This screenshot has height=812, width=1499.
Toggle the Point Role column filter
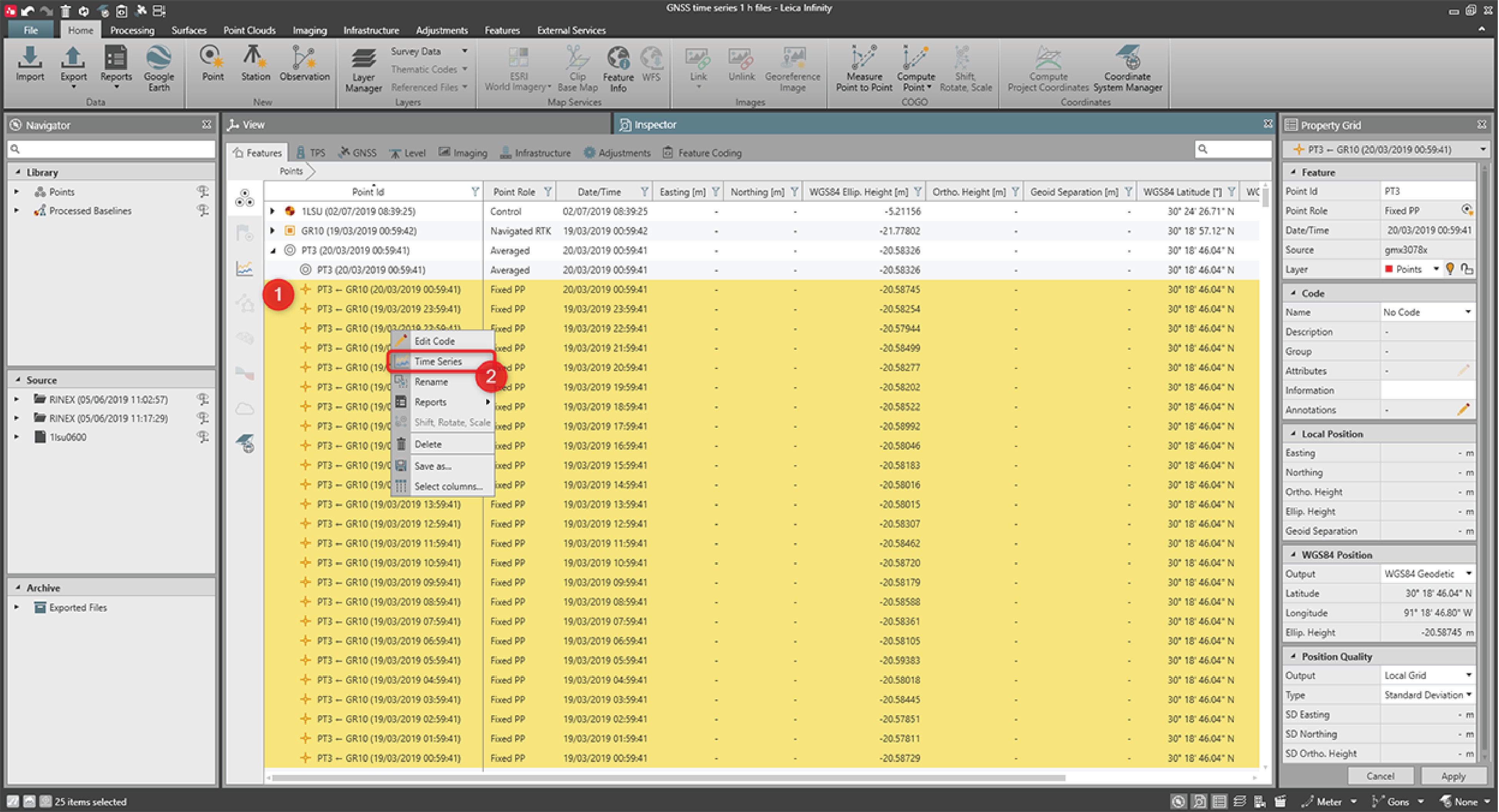(x=548, y=191)
